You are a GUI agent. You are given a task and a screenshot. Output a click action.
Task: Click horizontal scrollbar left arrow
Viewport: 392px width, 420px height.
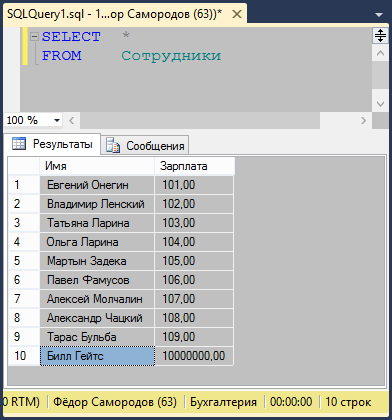(71, 120)
